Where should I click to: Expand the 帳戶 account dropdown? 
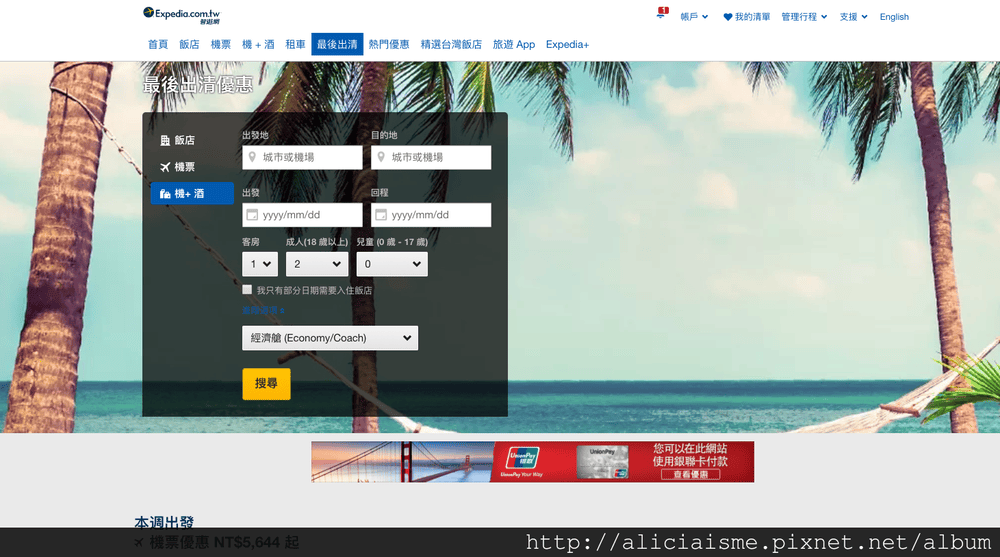(x=694, y=17)
